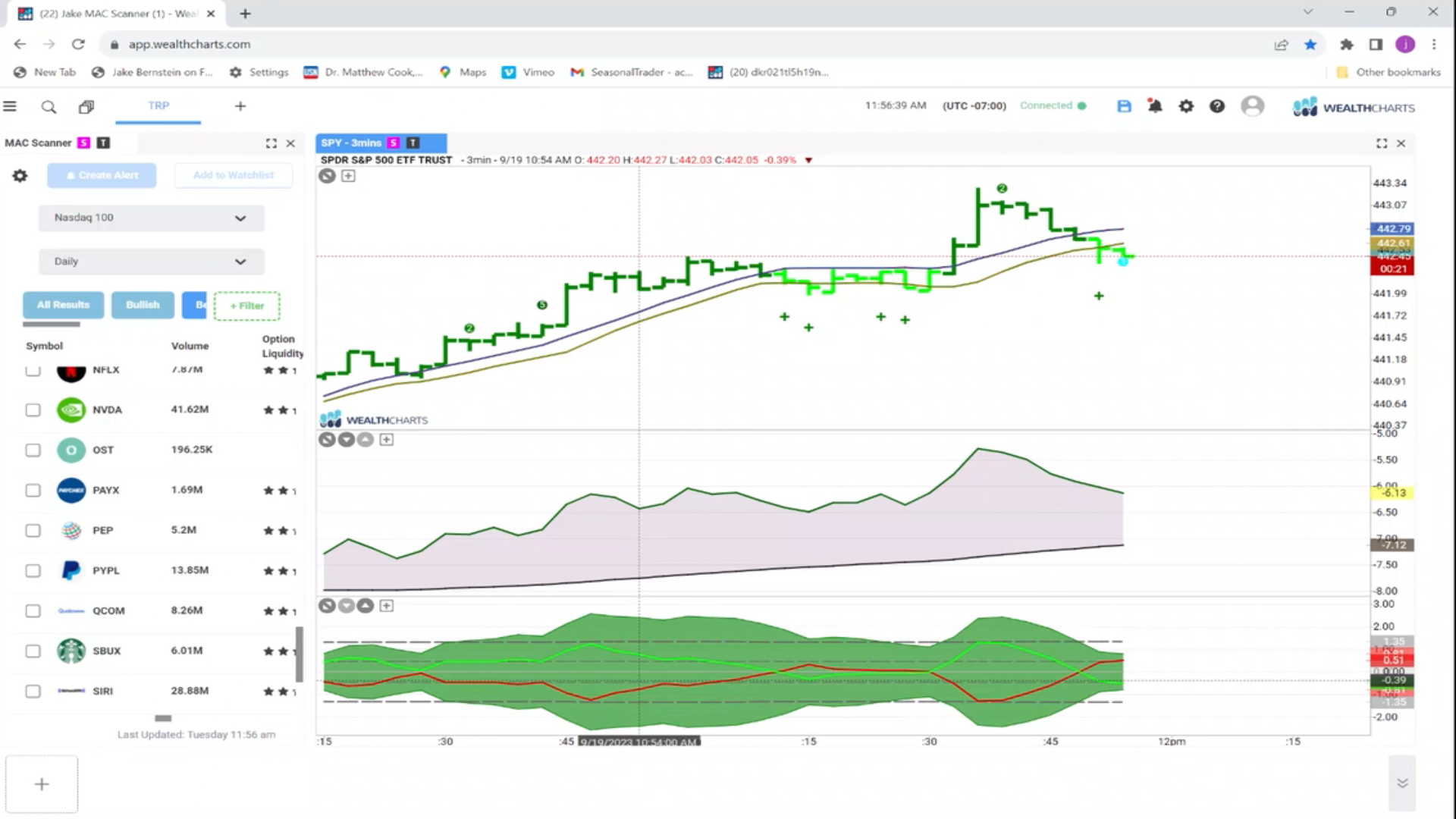Hide indicators on the main price pane

(327, 176)
